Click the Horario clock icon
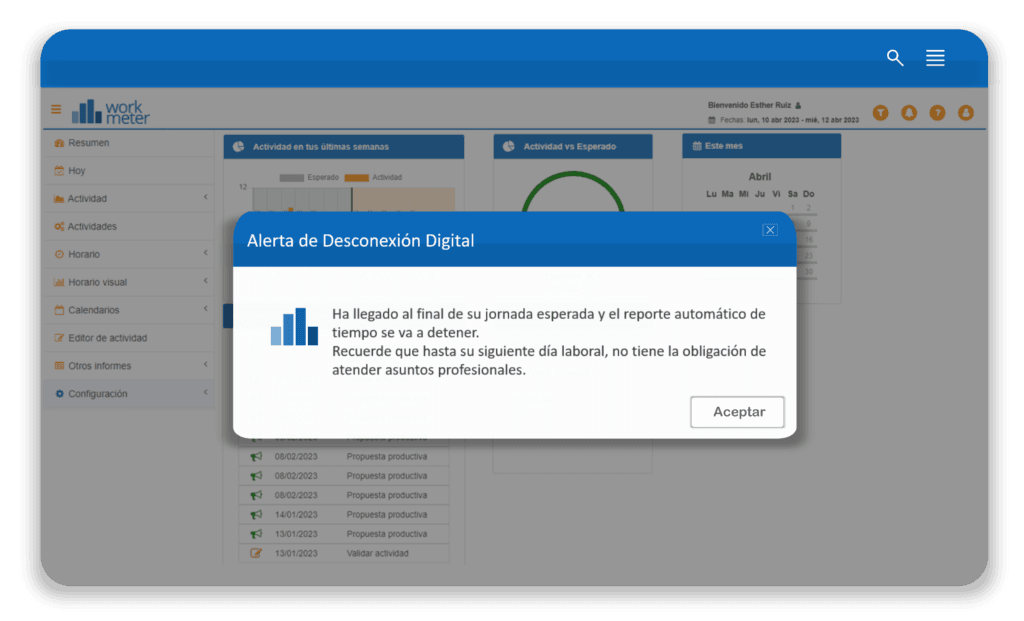The height and width of the screenshot is (621, 1024). pos(59,255)
